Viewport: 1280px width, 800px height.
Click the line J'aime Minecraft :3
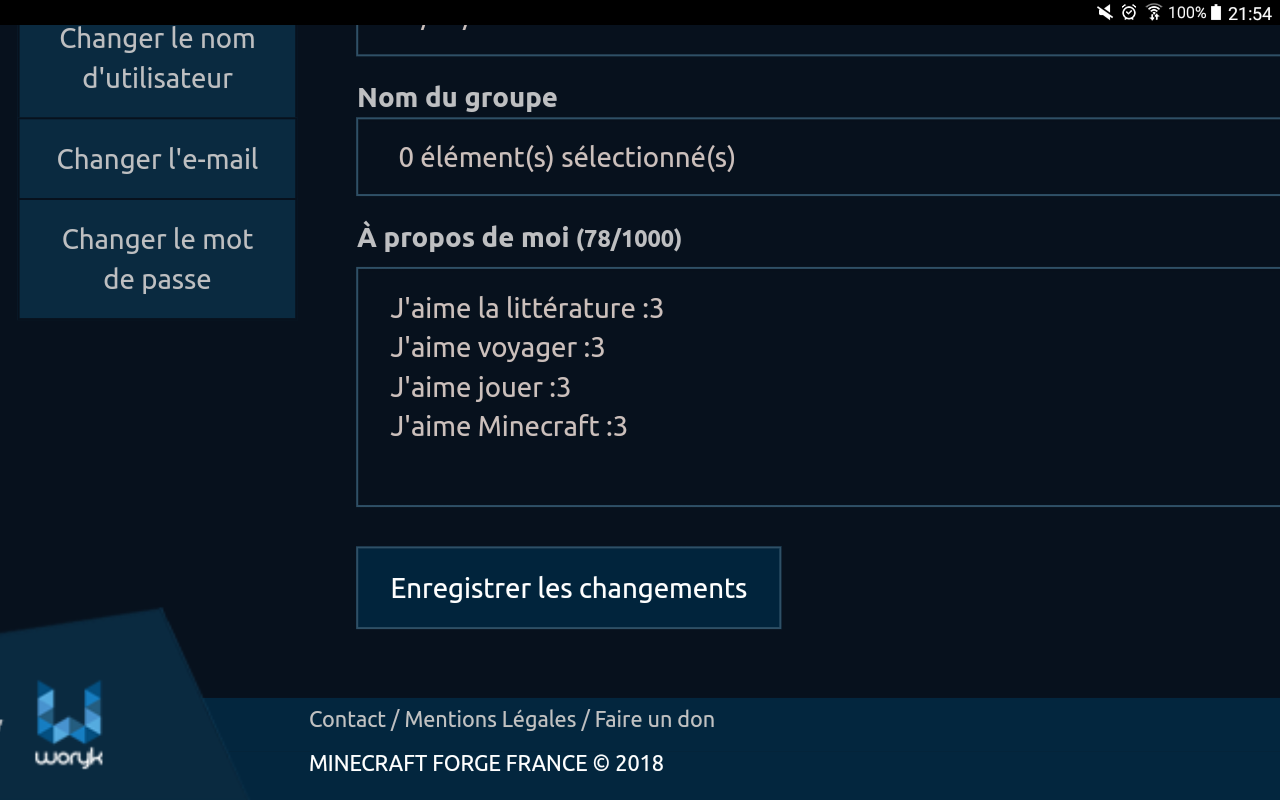508,426
